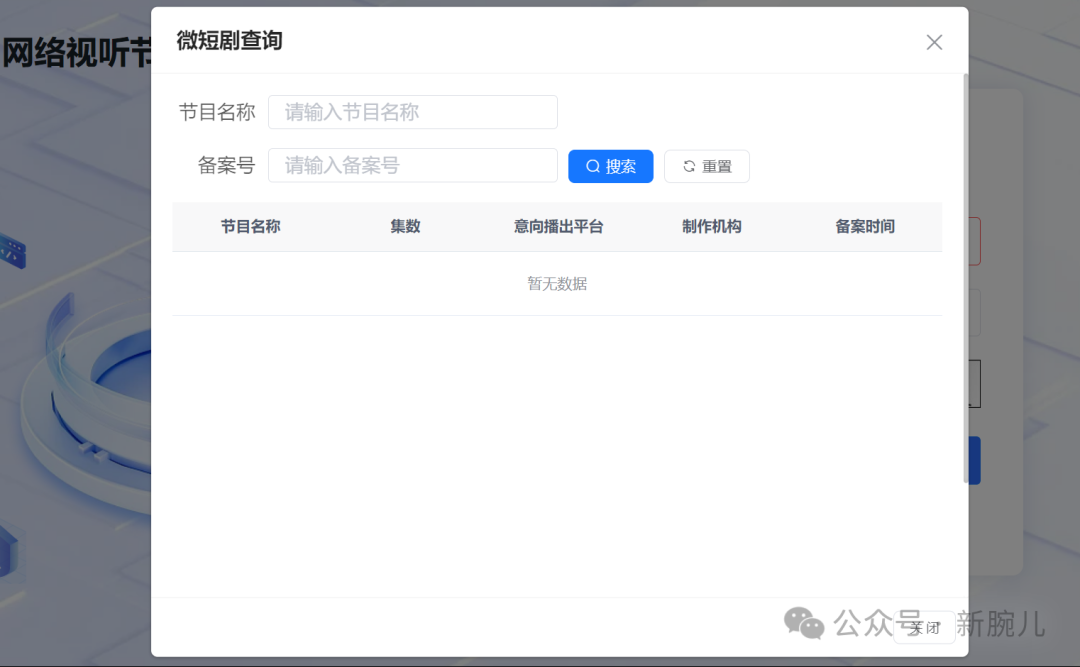Select the 集数 column header
This screenshot has width=1080, height=667.
[405, 226]
